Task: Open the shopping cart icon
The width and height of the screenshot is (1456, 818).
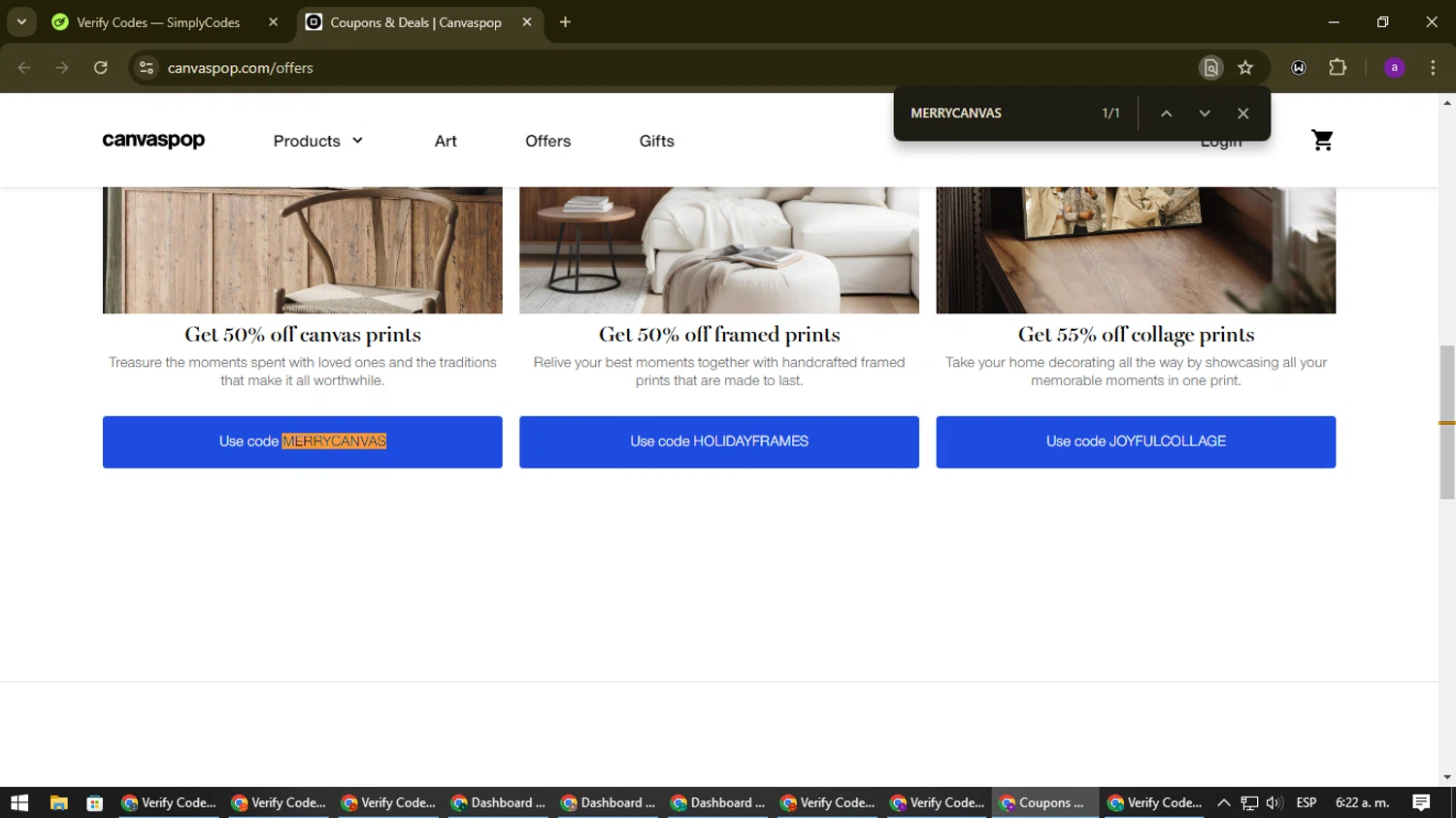Action: click(x=1322, y=141)
